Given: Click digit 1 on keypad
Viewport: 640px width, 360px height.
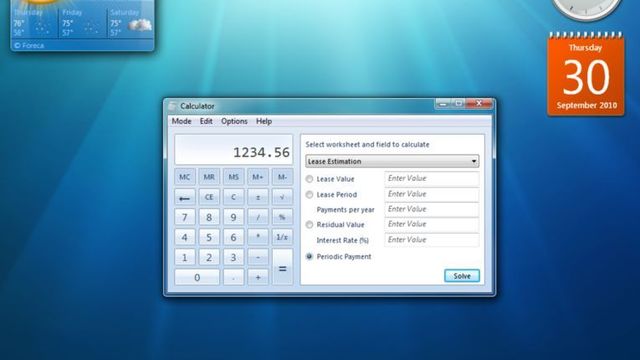Looking at the screenshot, I should (184, 257).
